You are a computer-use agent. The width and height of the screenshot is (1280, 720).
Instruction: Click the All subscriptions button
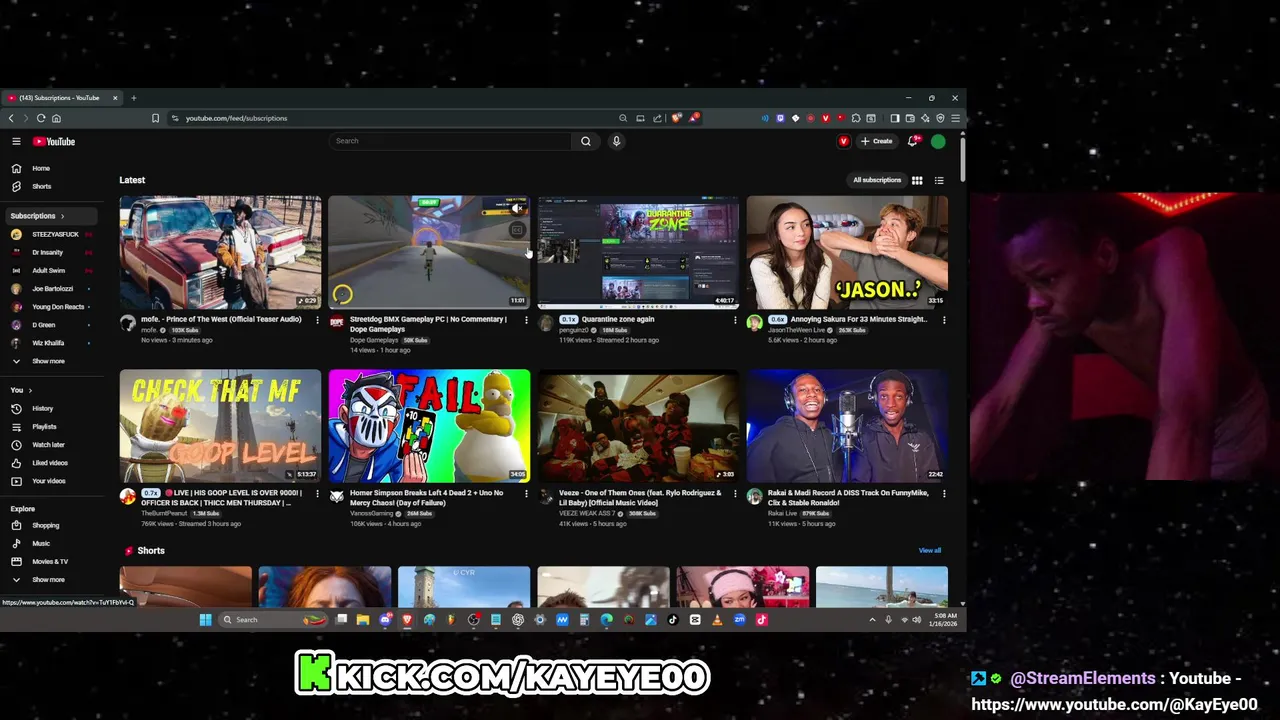pos(877,180)
